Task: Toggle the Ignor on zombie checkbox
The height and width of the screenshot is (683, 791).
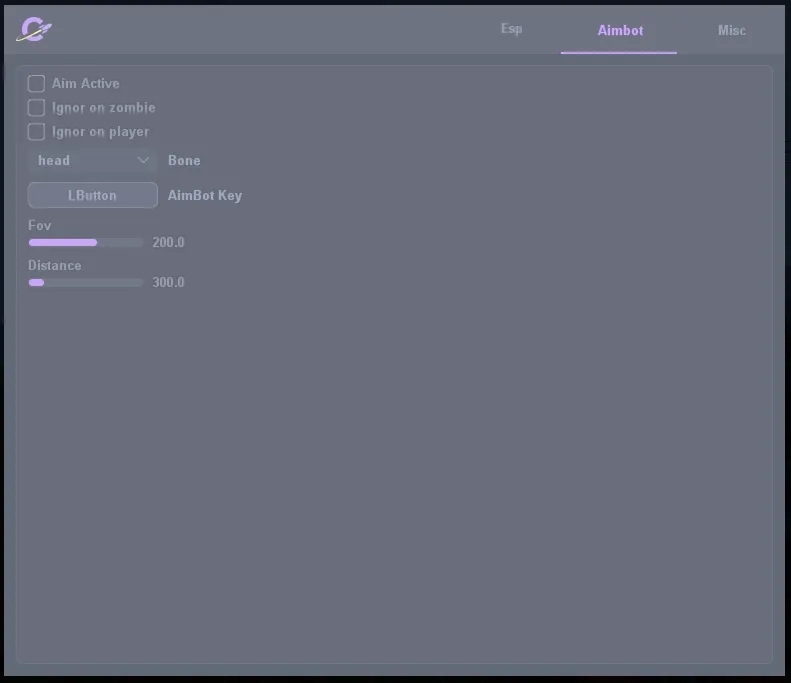Action: coord(37,108)
